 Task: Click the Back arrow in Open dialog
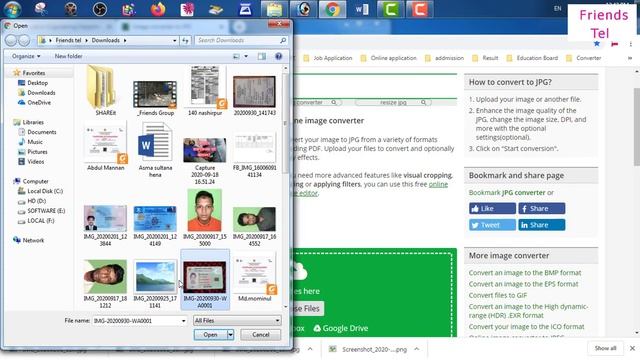point(11,40)
